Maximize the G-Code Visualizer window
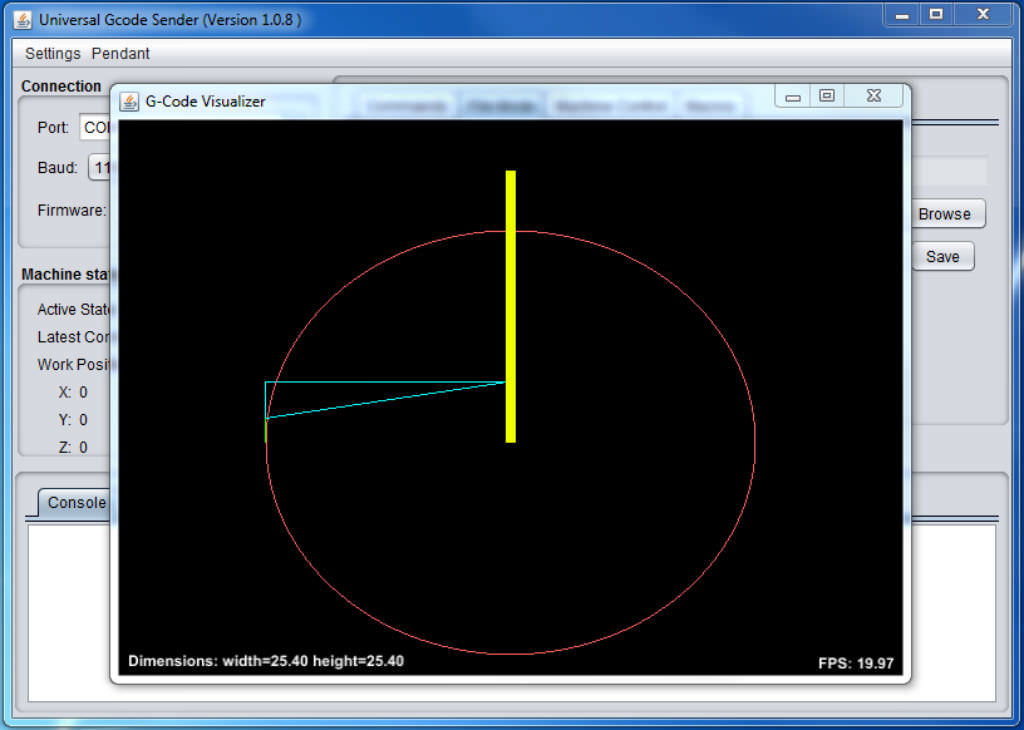The width and height of the screenshot is (1024, 730). (827, 96)
